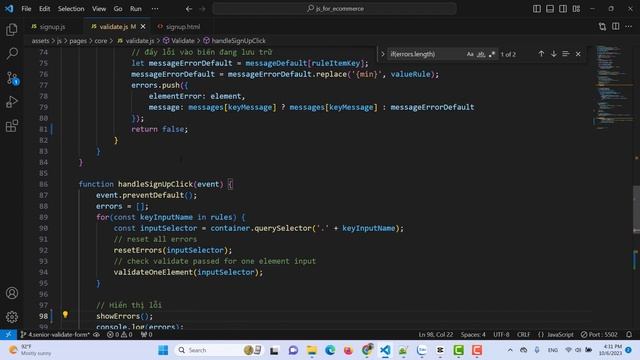Open the remote window indicator
The width and height of the screenshot is (640, 360).
pos(8,334)
